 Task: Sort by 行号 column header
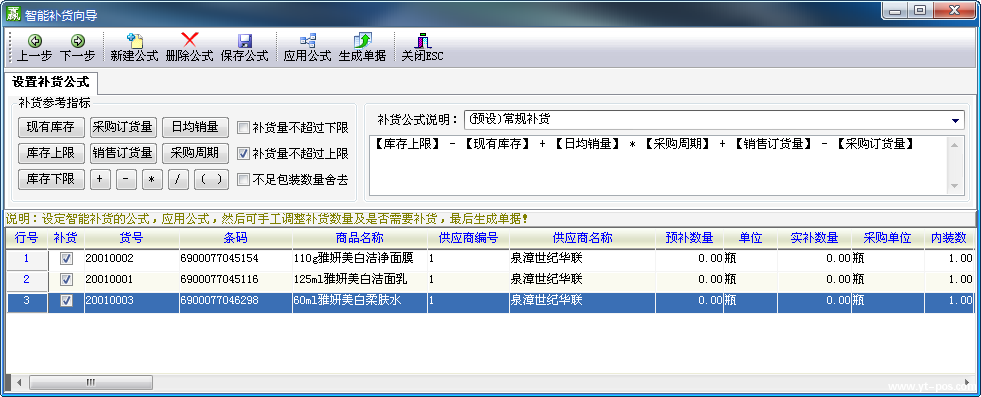27,238
